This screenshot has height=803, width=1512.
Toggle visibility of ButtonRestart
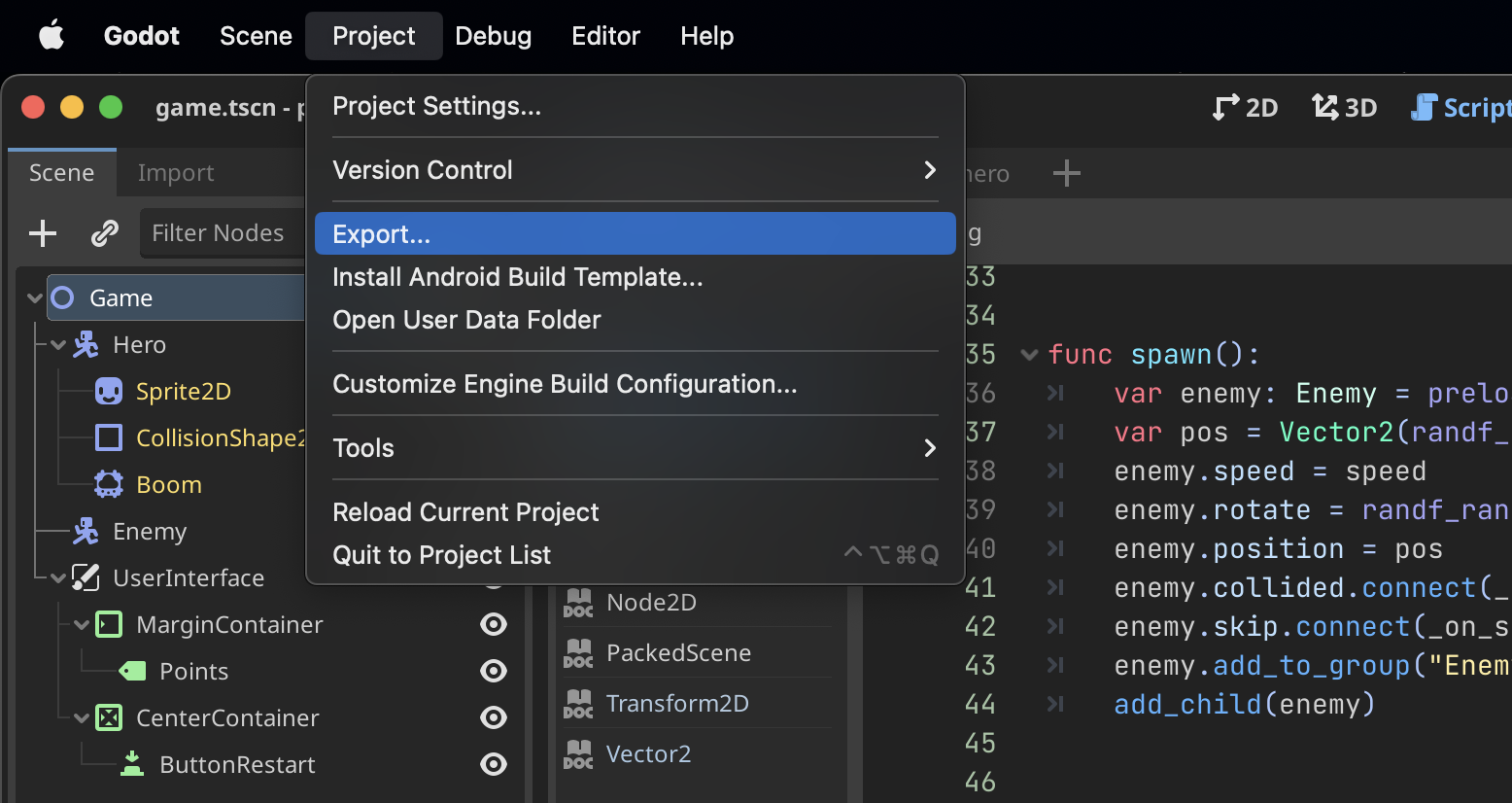pyautogui.click(x=494, y=764)
